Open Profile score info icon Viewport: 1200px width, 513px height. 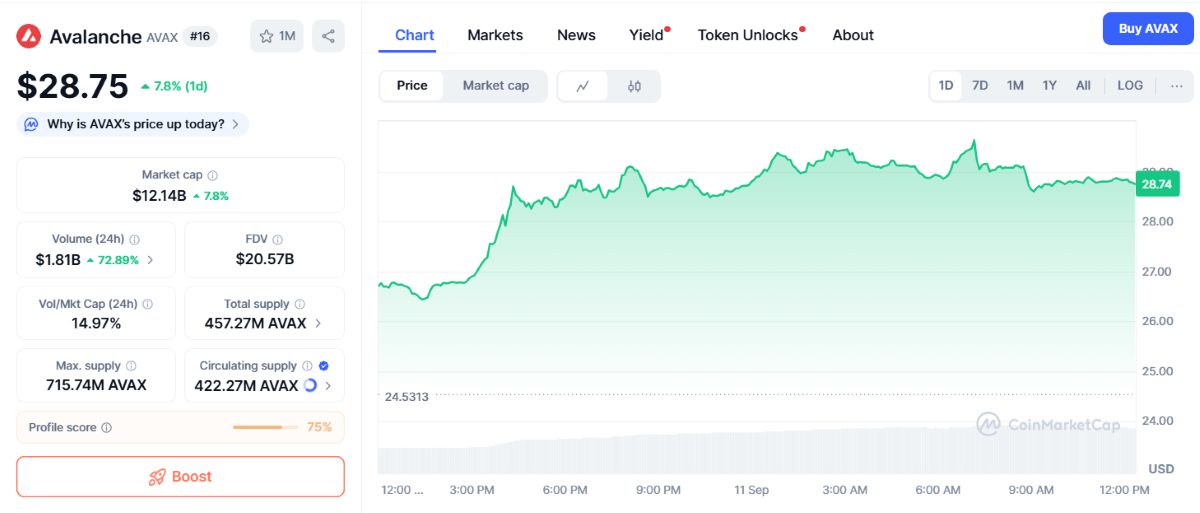coord(107,428)
